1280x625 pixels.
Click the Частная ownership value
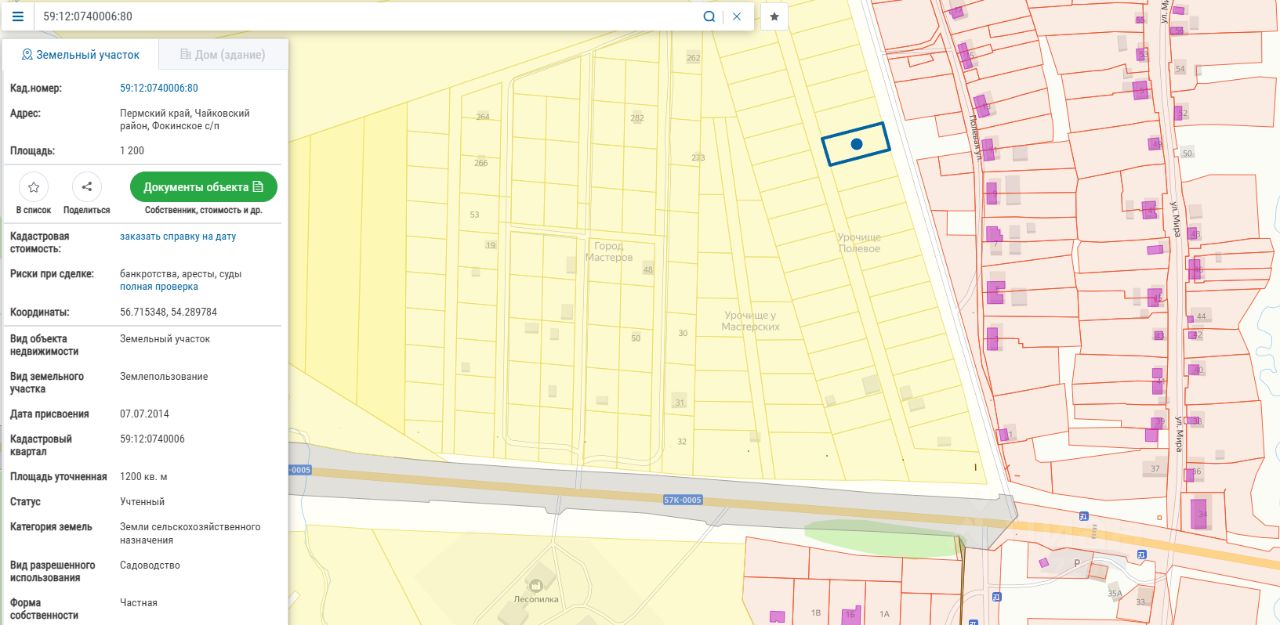click(139, 603)
